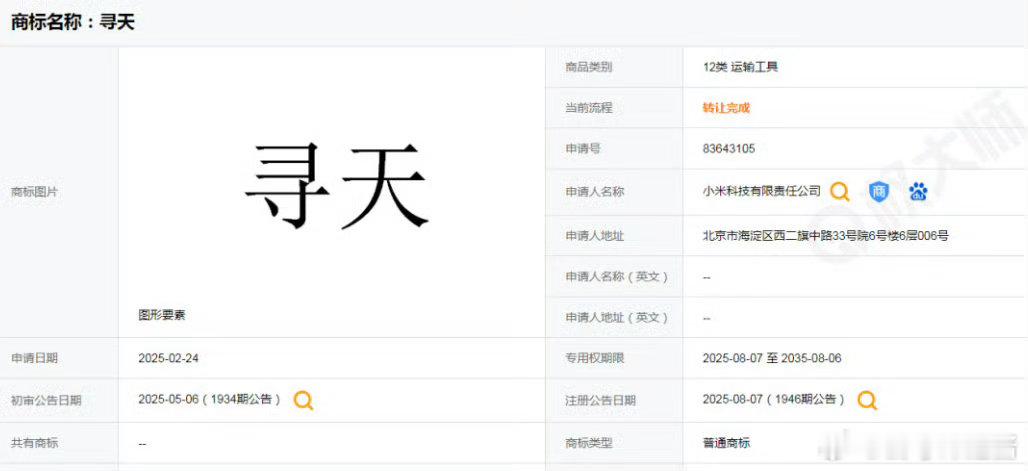Screen dimensions: 1028x471
Task: Click the 初审公告日期 field label
Action: tap(47, 400)
